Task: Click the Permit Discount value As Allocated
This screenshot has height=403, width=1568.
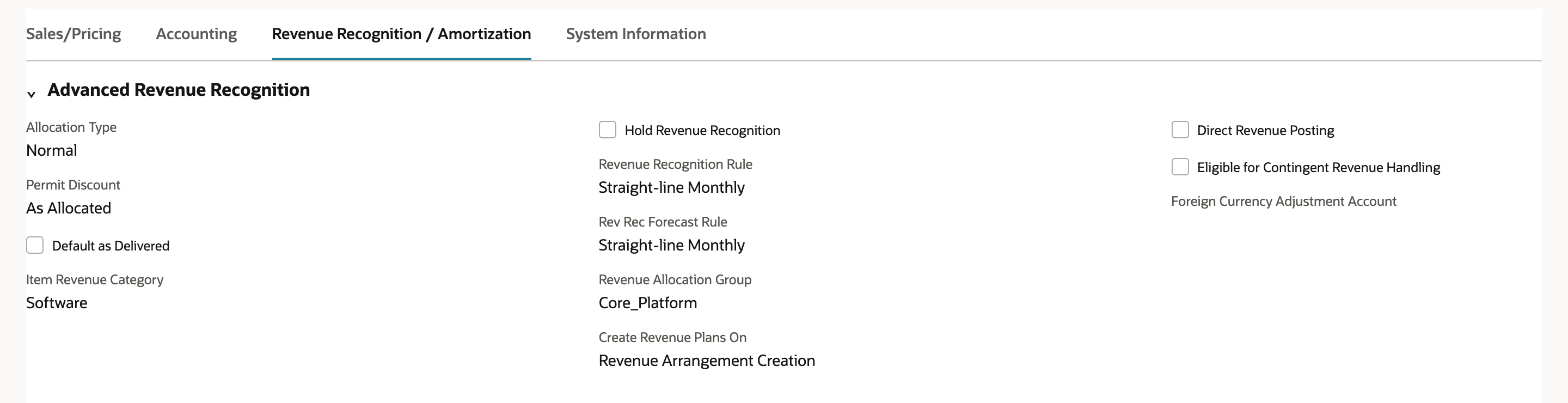Action: click(x=69, y=208)
